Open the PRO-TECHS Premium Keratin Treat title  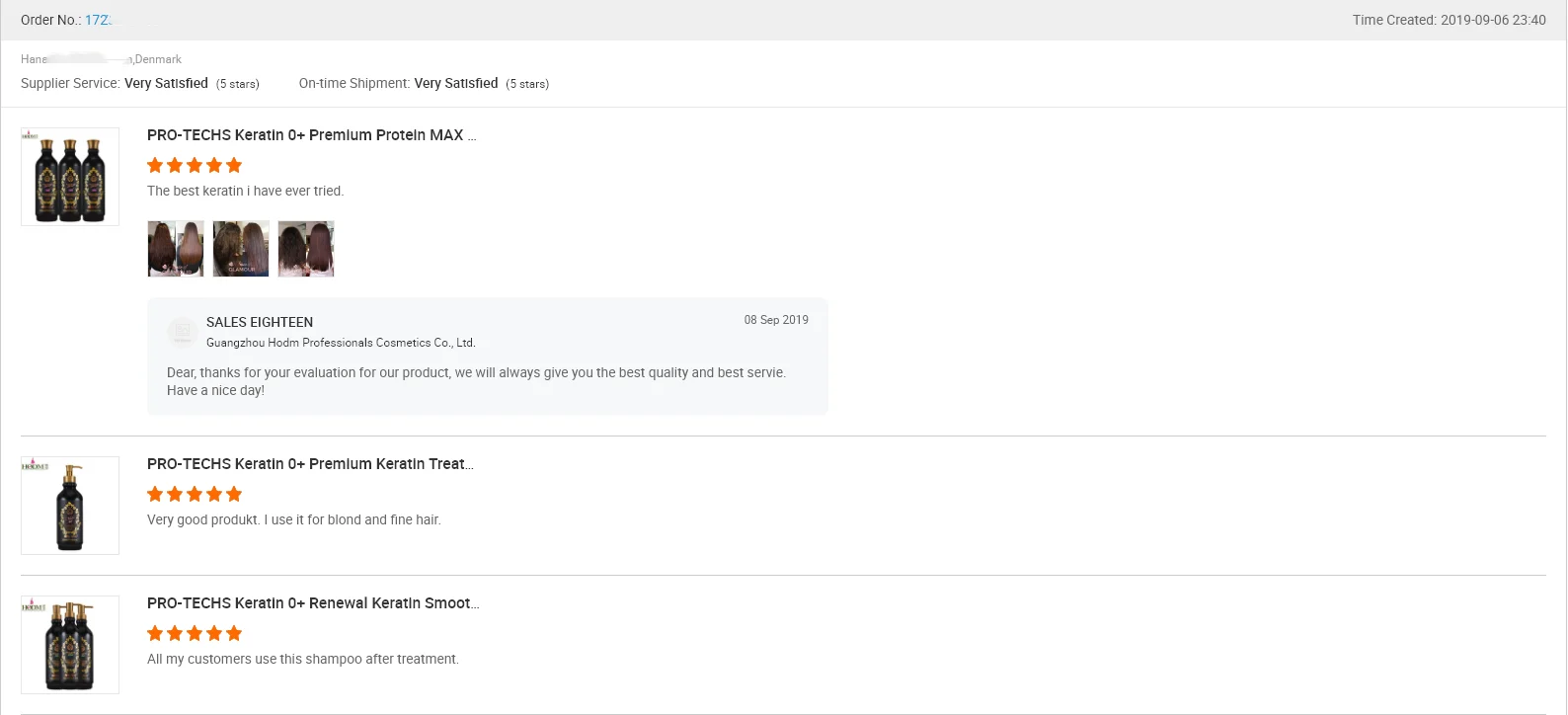[x=310, y=464]
